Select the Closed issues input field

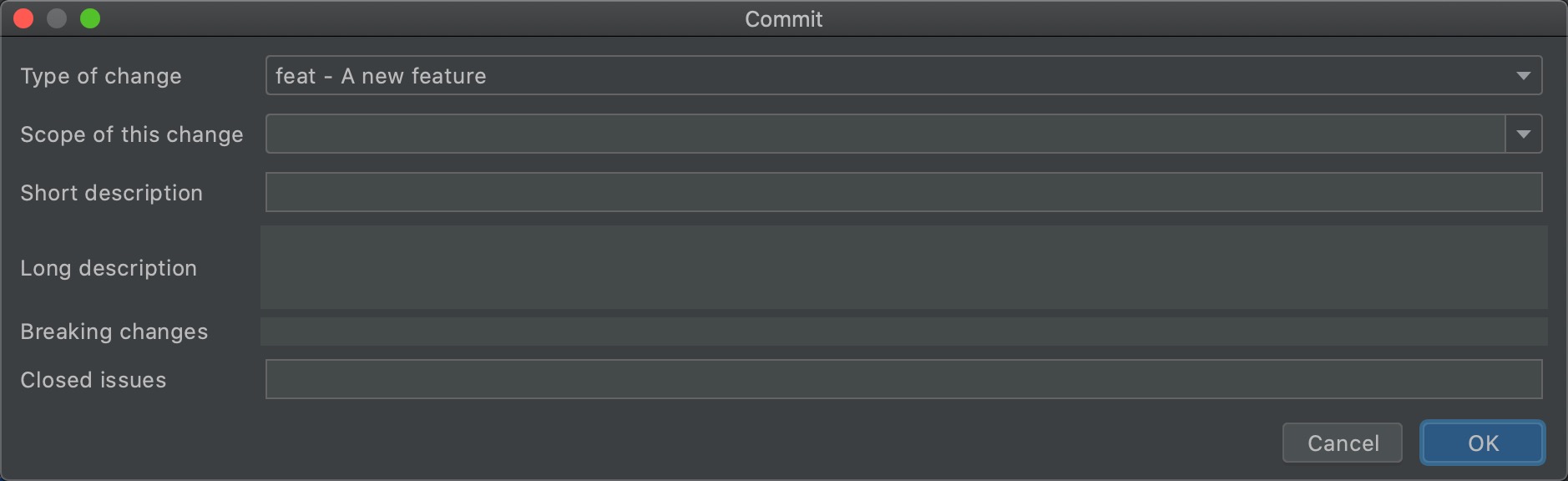[x=903, y=380]
